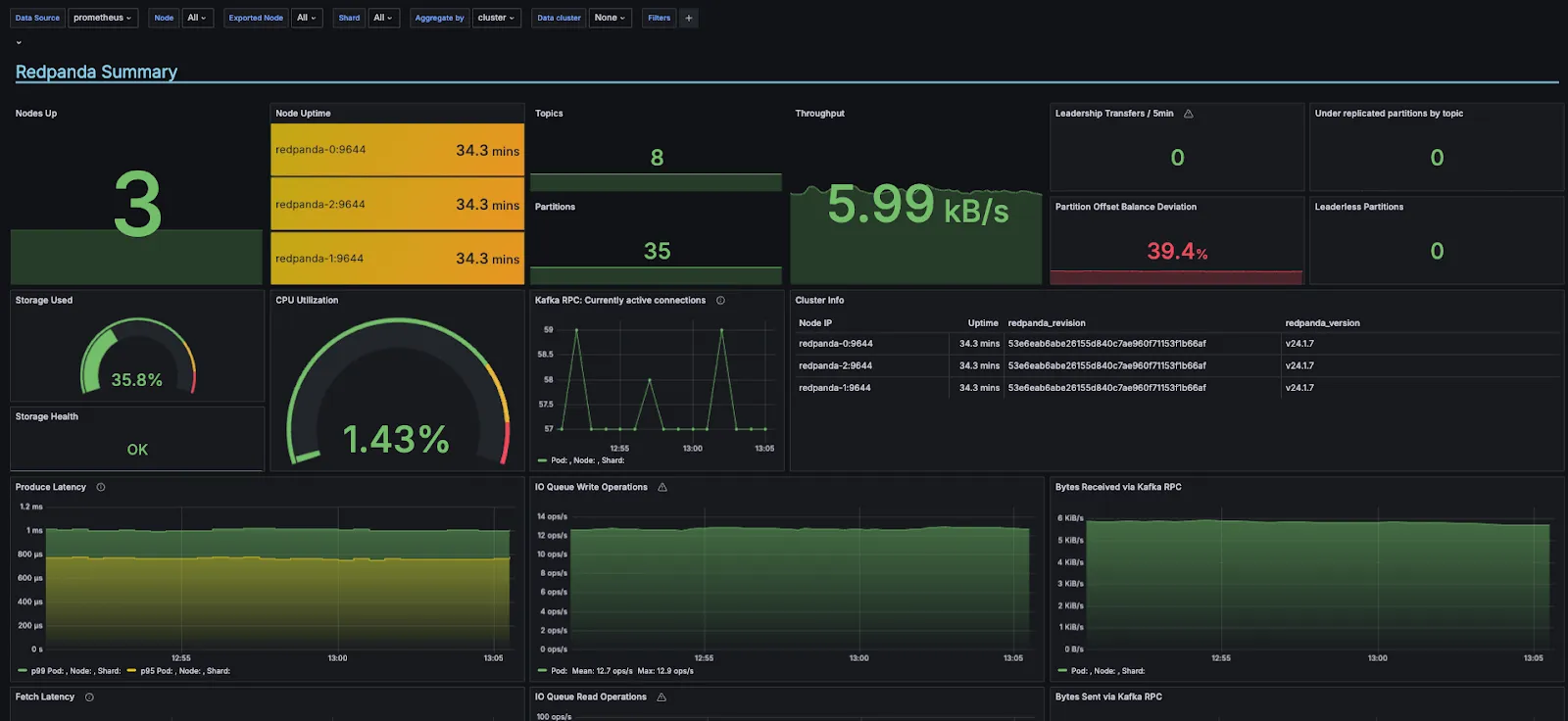Screen dimensions: 1568x721
Task: Click the Produce Latency info icon
Action: pyautogui.click(x=101, y=487)
